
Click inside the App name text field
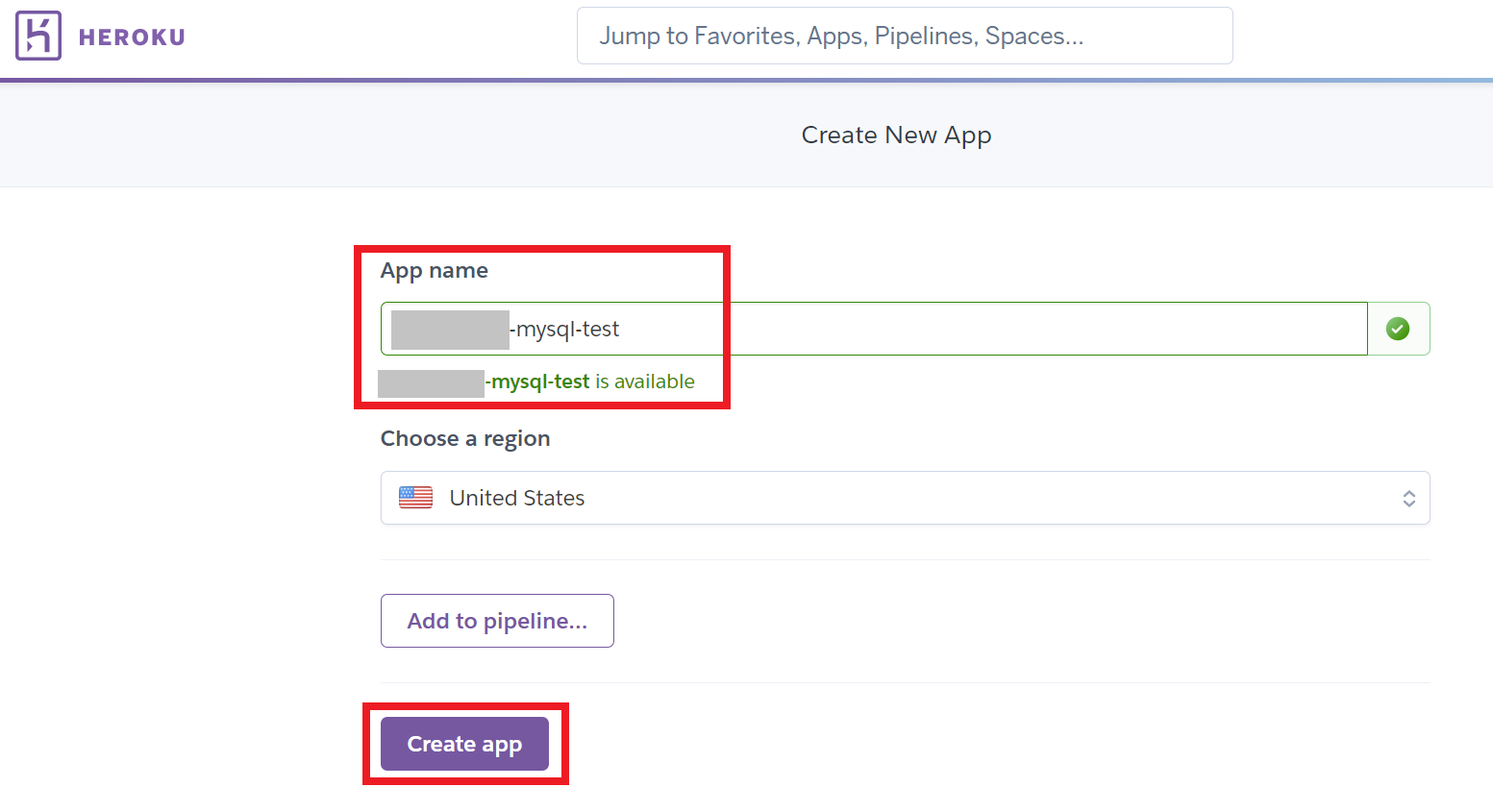click(874, 329)
